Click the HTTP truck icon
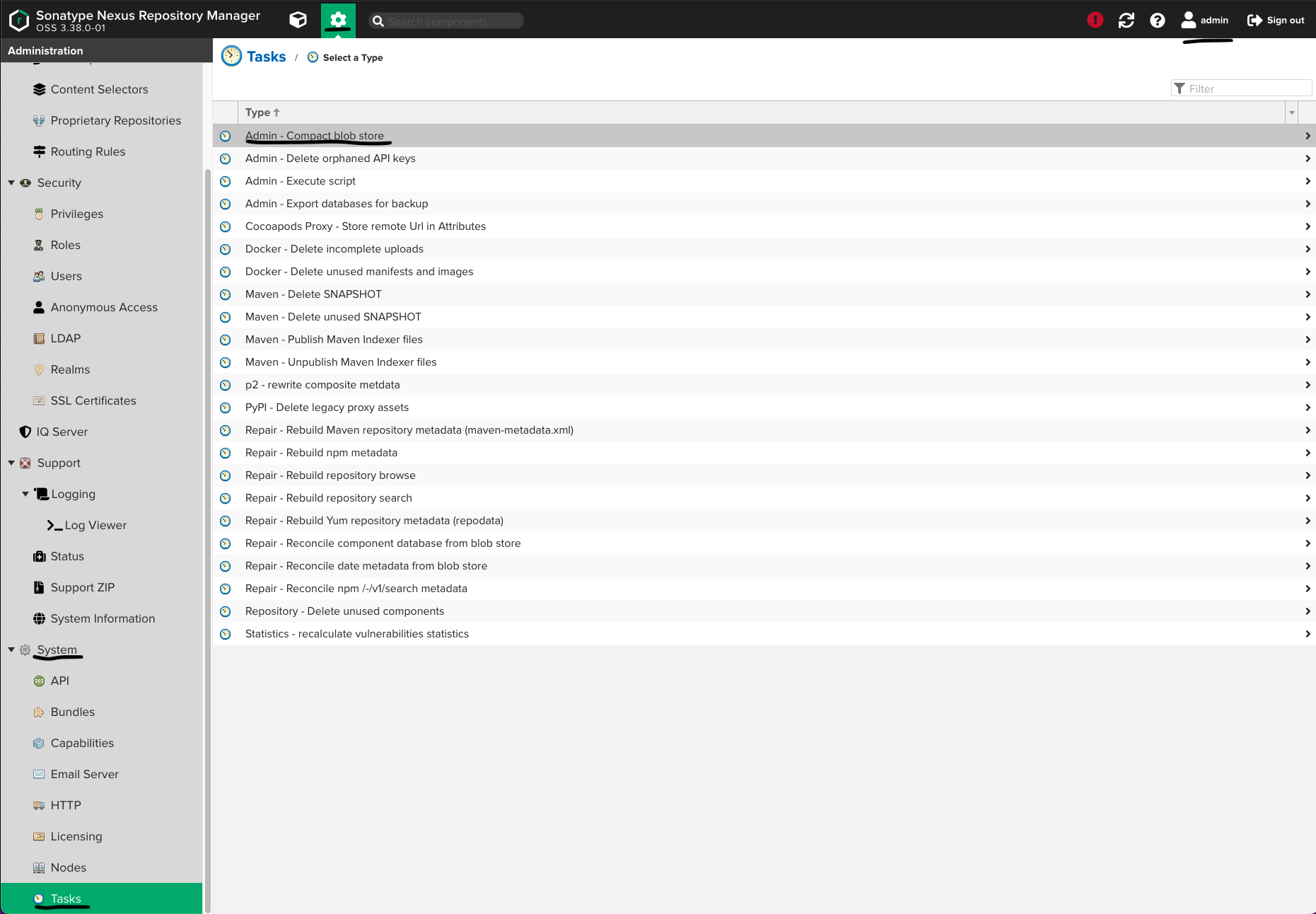 pyautogui.click(x=39, y=805)
